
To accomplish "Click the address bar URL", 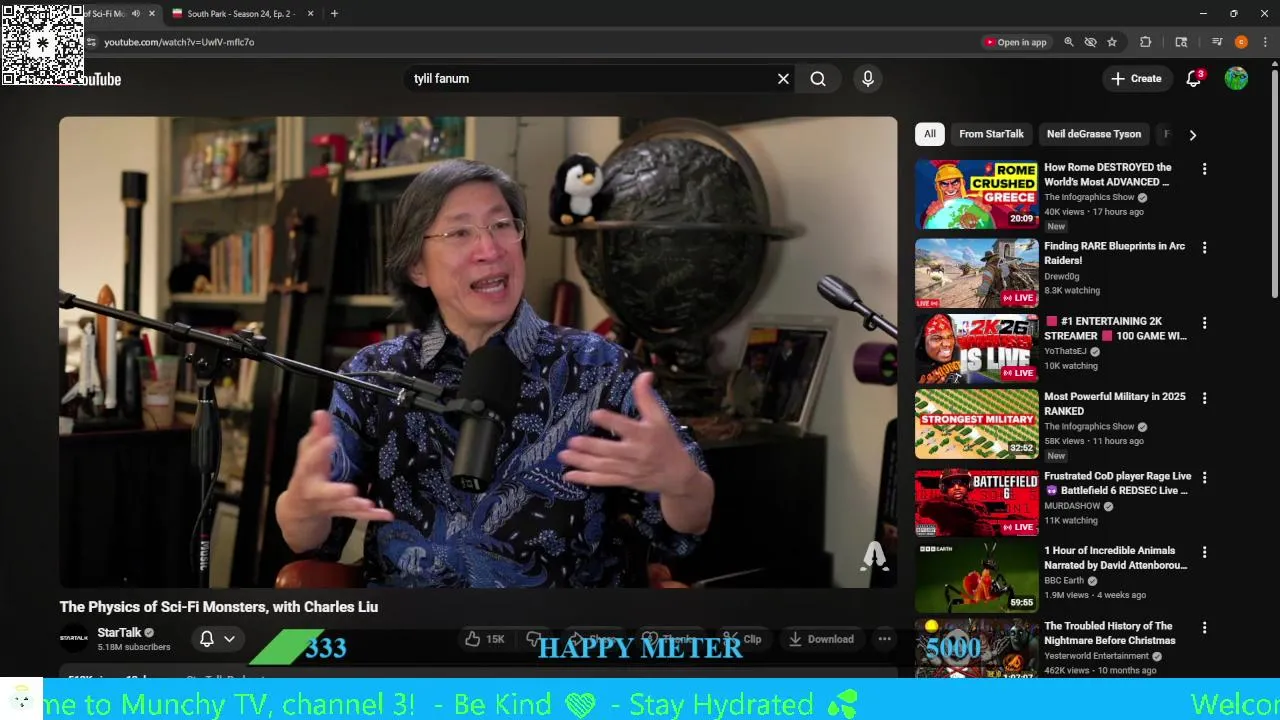I will [x=179, y=42].
